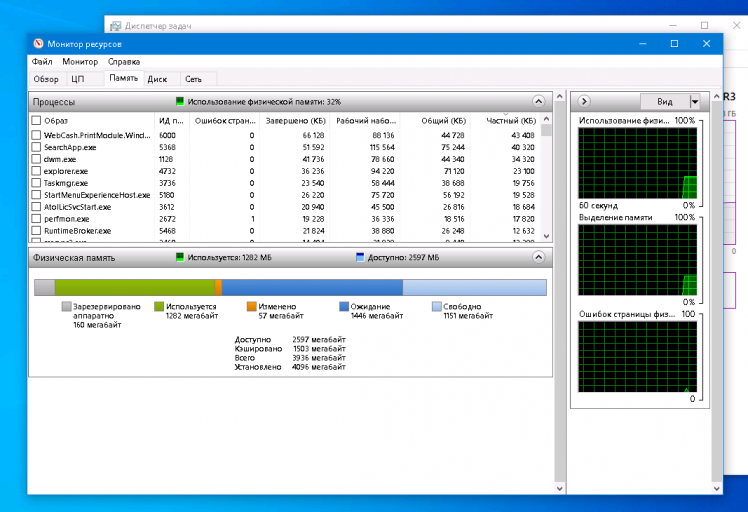748x512 pixels.
Task: Click the gray Зарезервировано аппаратно color swatch
Action: (66, 306)
